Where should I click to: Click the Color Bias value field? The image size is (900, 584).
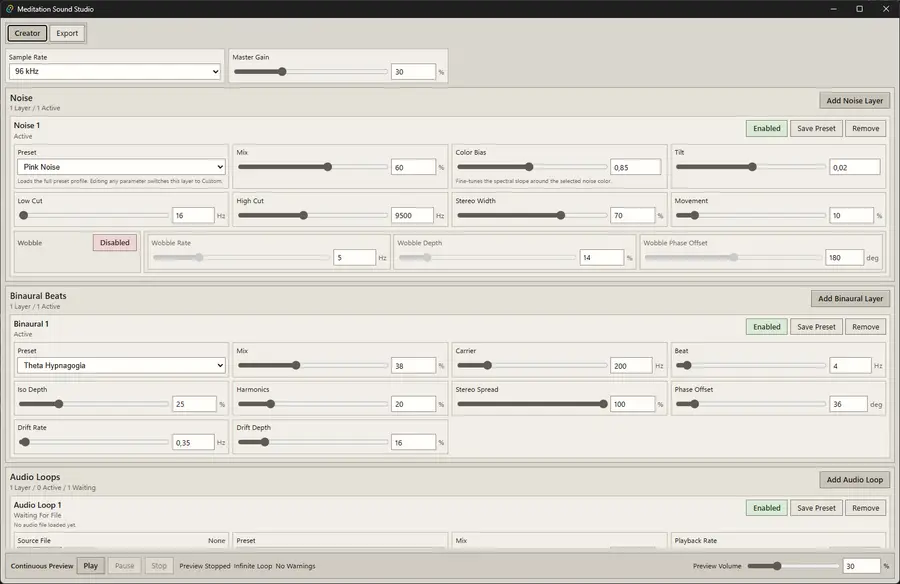(x=635, y=167)
